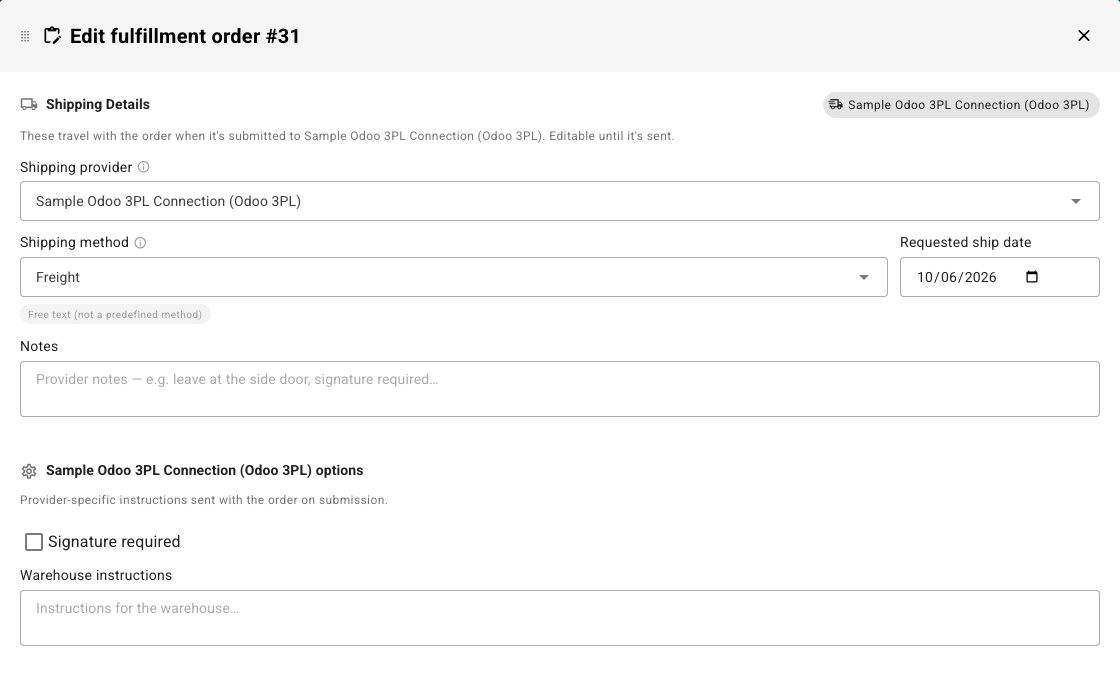Expand Shipping provider list via arrow
This screenshot has width=1120, height=680.
pos(1076,201)
